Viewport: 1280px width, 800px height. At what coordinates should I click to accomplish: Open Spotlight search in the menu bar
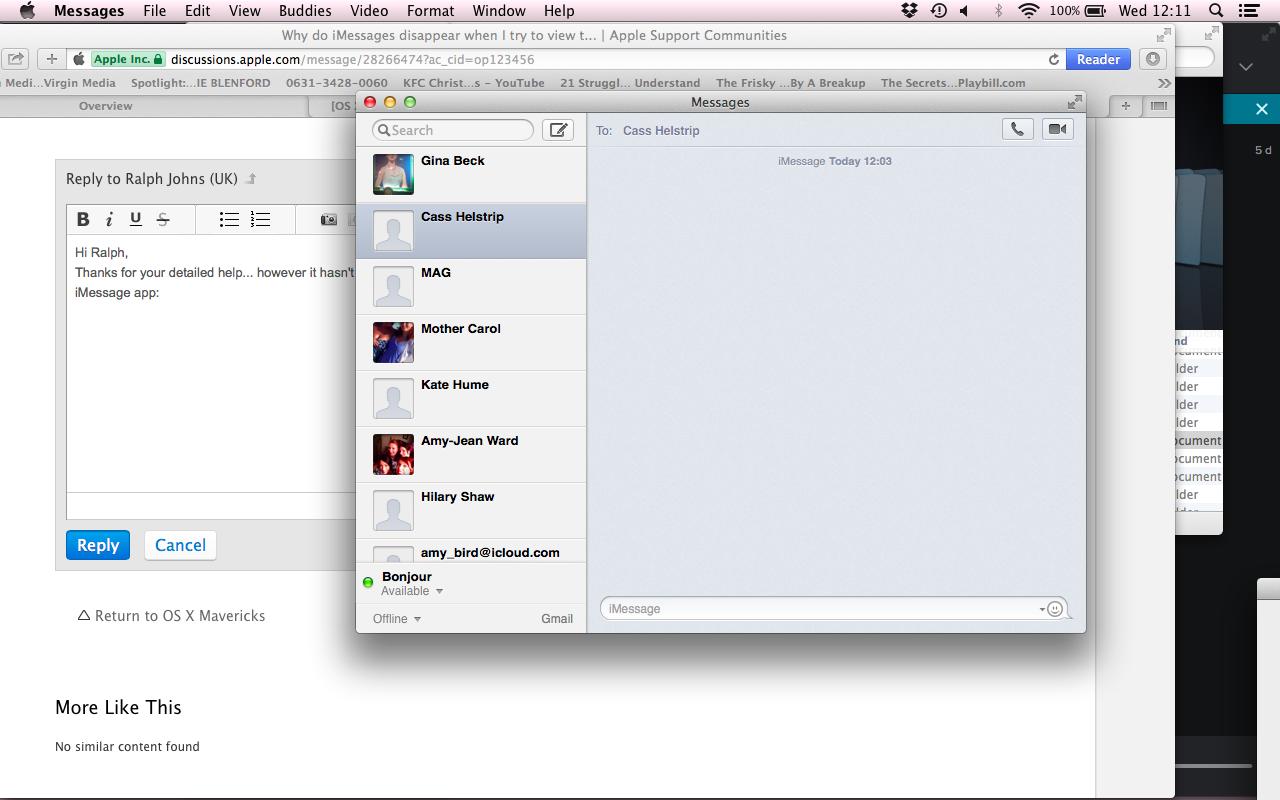(x=1215, y=11)
